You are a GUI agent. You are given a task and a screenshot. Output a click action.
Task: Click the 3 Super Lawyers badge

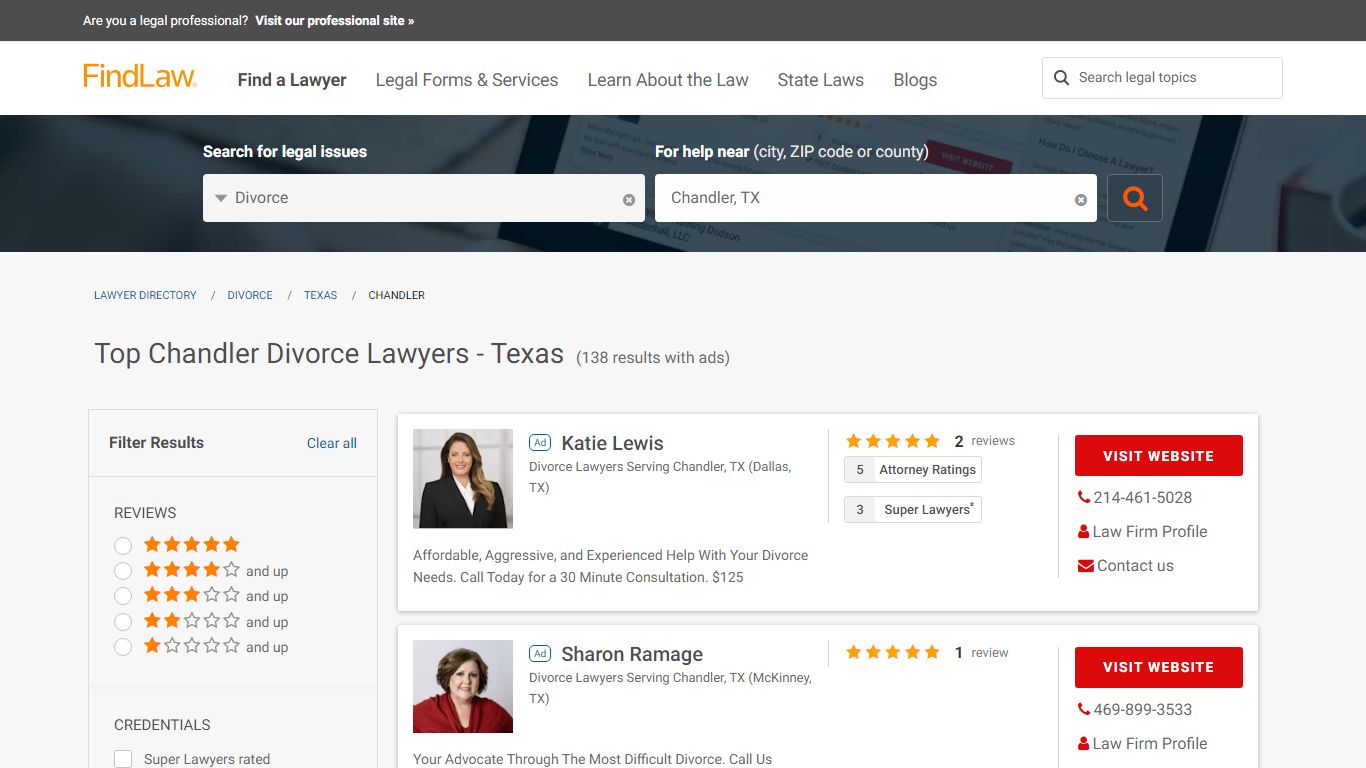913,509
